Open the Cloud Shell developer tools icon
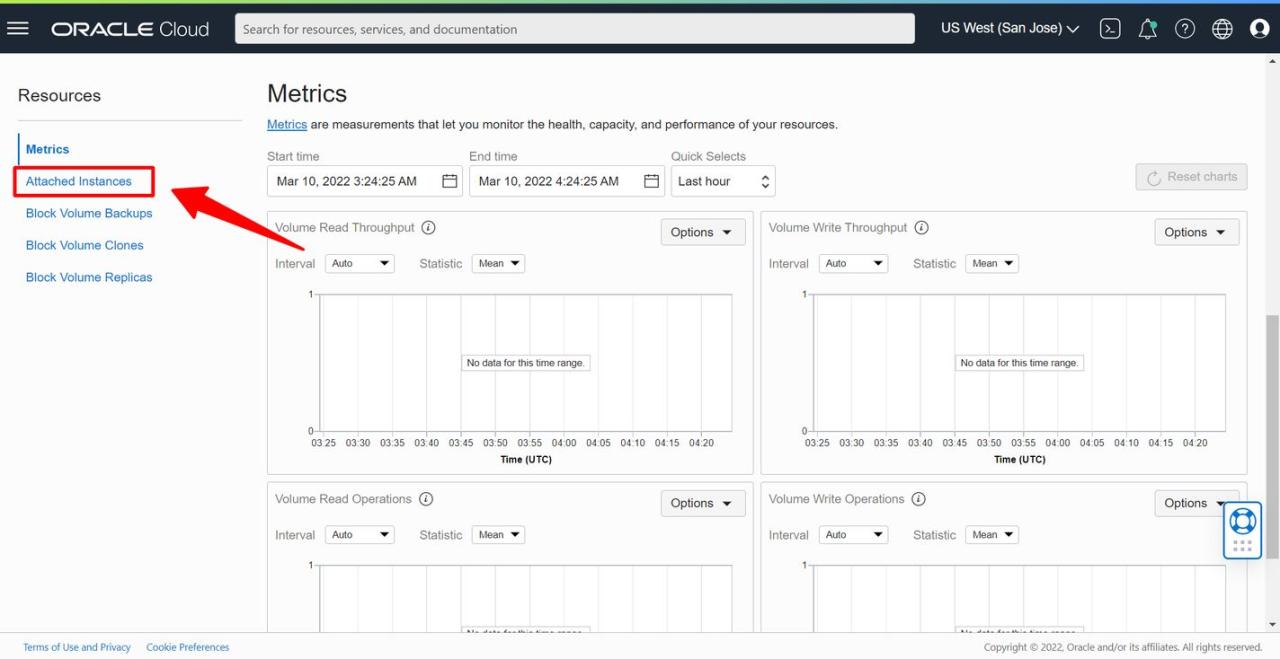Image resolution: width=1280 pixels, height=659 pixels. pyautogui.click(x=1110, y=29)
